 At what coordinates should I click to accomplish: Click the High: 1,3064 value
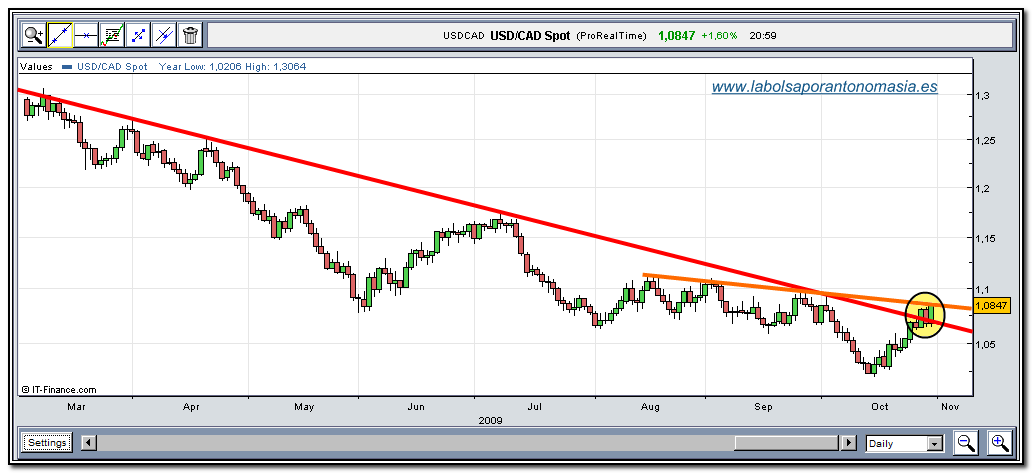[275, 66]
